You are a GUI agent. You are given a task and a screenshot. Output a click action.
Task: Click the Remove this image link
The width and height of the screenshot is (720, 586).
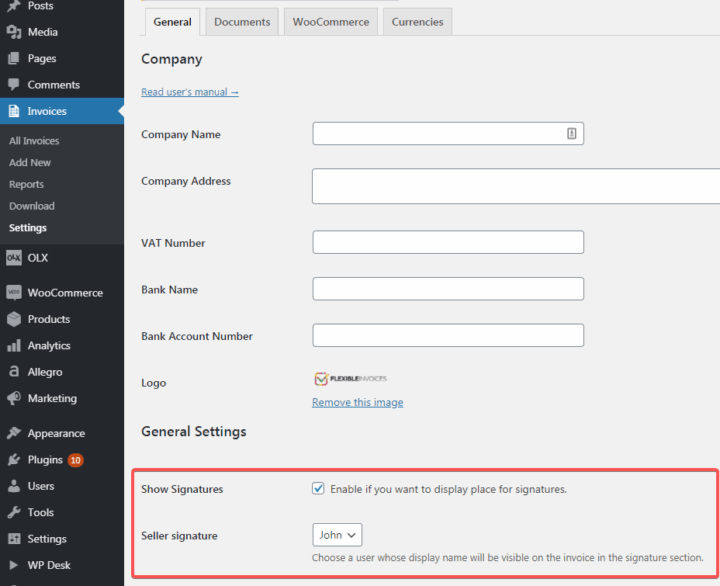(x=357, y=402)
